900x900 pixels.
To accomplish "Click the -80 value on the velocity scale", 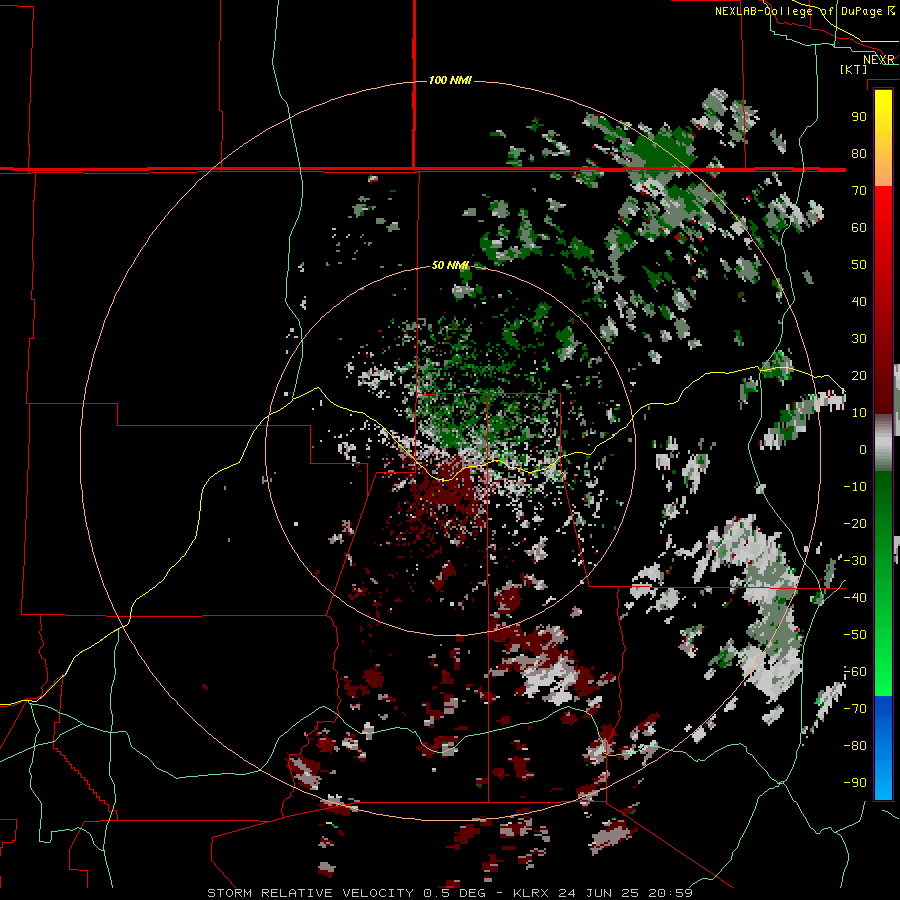I will tap(855, 746).
